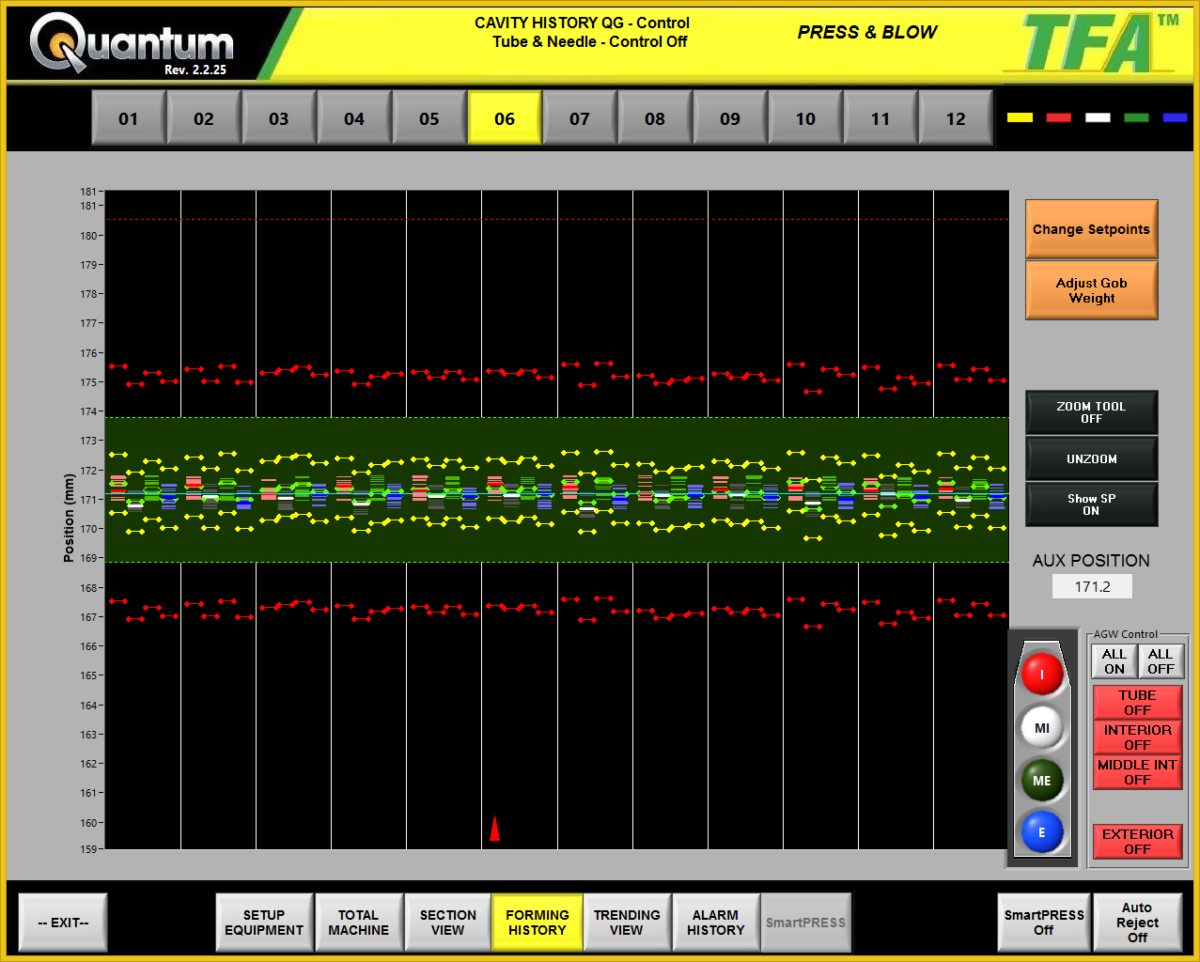This screenshot has width=1200, height=962.
Task: Click Change Setpoints button
Action: [1091, 229]
